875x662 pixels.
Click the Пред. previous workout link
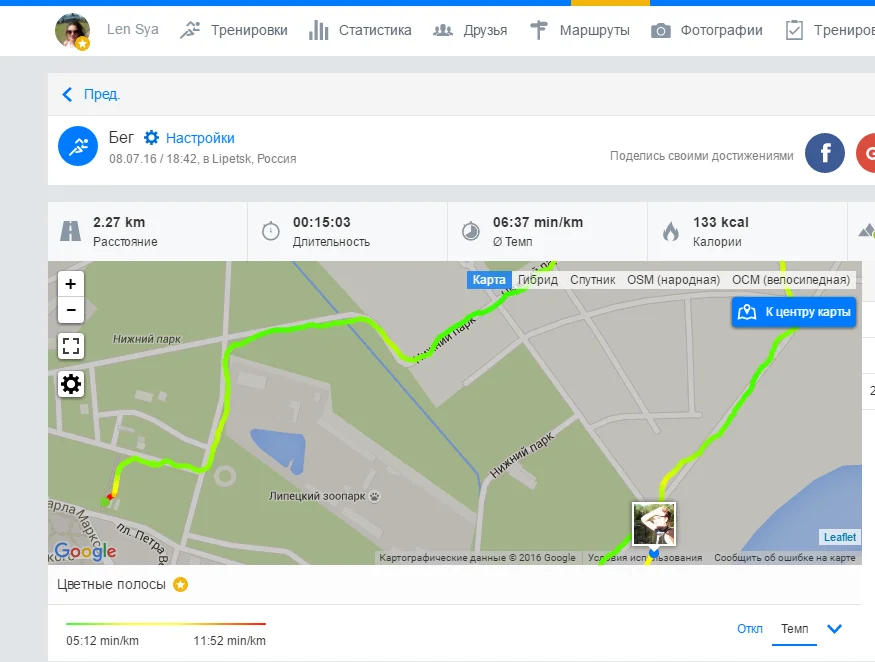click(x=102, y=94)
